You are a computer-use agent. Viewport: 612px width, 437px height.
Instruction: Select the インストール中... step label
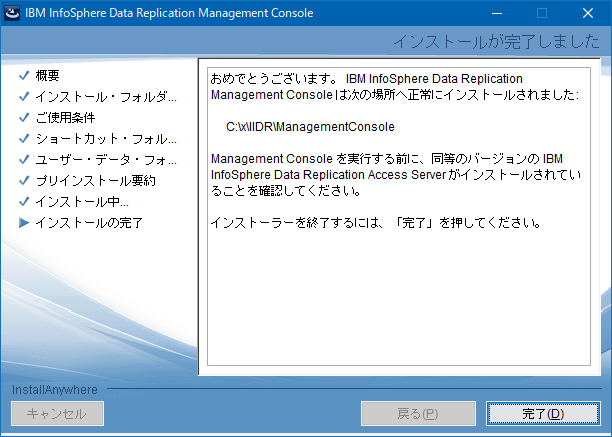(x=82, y=202)
